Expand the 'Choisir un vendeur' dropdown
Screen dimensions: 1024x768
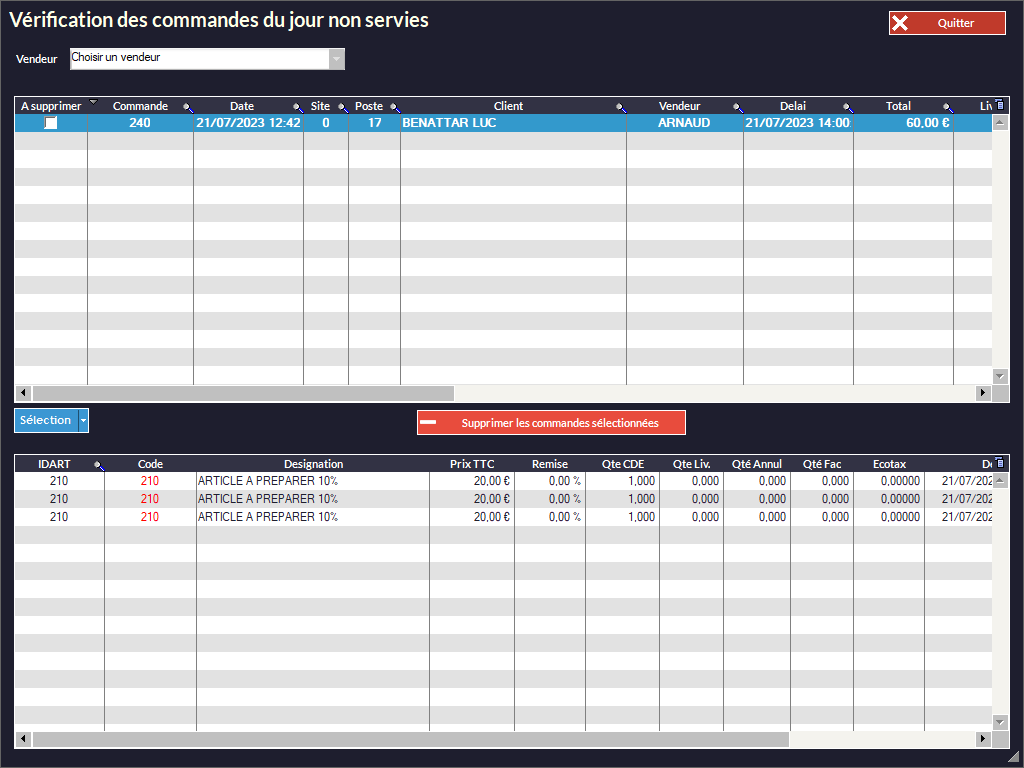click(337, 59)
